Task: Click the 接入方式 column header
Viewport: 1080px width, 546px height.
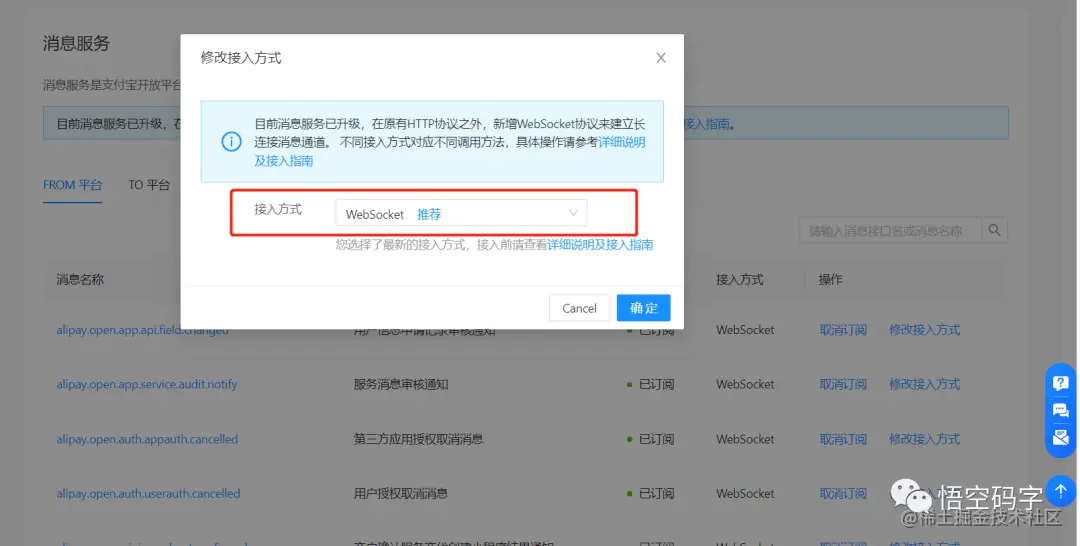Action: pyautogui.click(x=740, y=280)
